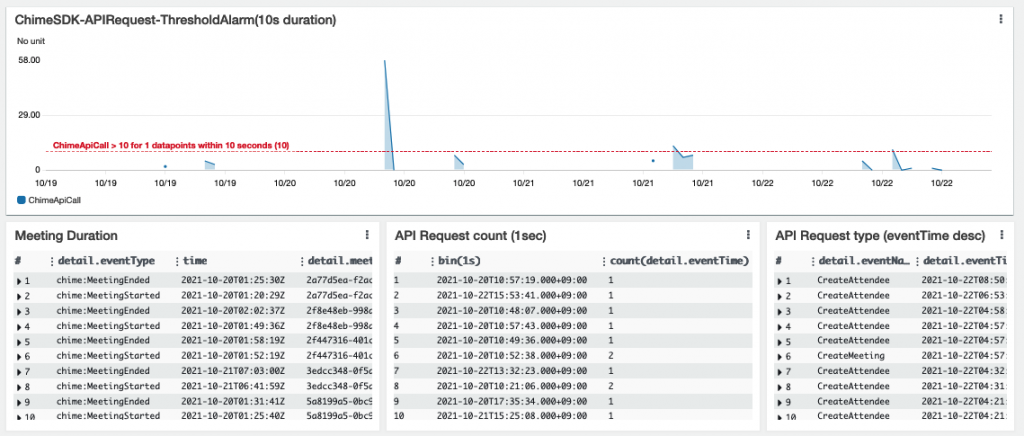This screenshot has width=1024, height=436.
Task: Select meeting id cell 3edcc348 in row 7
Action: click(338, 371)
